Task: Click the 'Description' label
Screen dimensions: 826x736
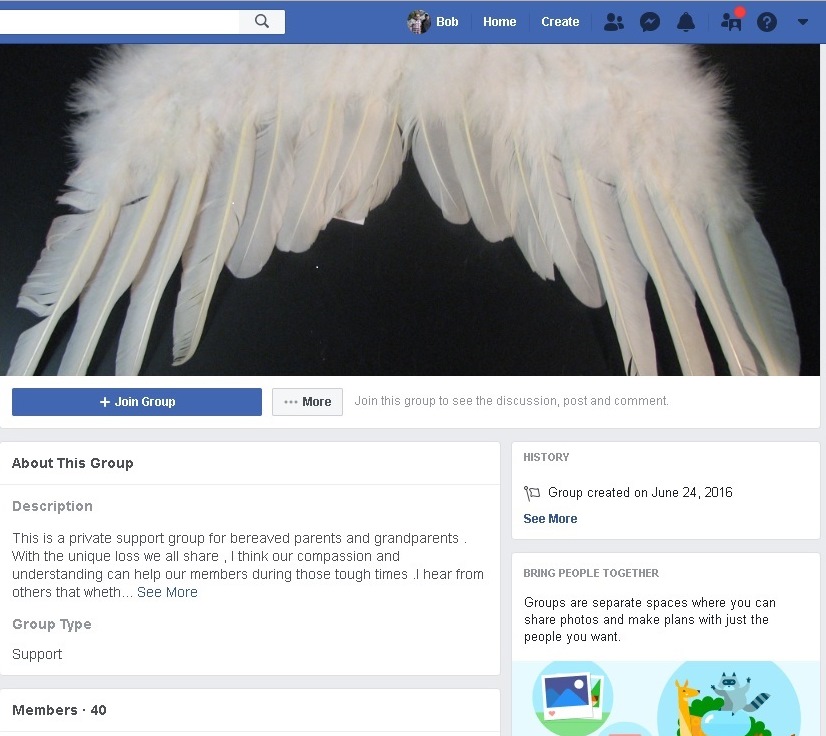Action: coord(52,506)
